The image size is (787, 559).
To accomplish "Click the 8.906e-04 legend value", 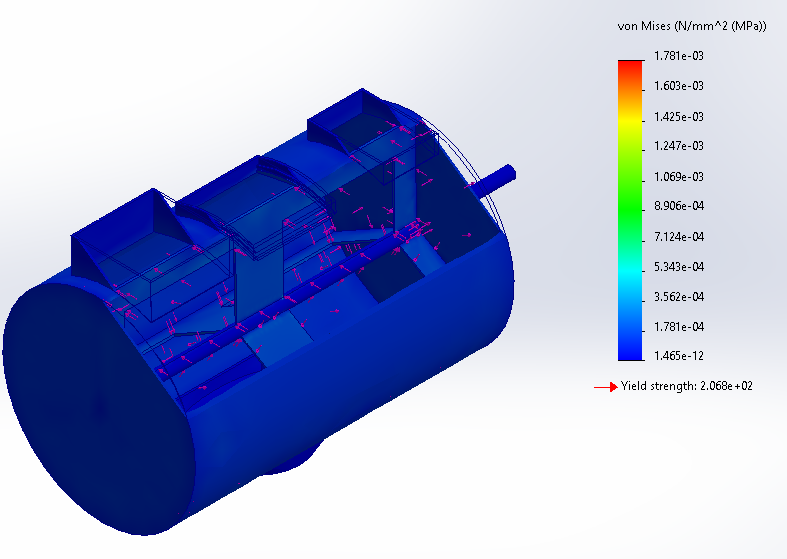I will (x=679, y=206).
